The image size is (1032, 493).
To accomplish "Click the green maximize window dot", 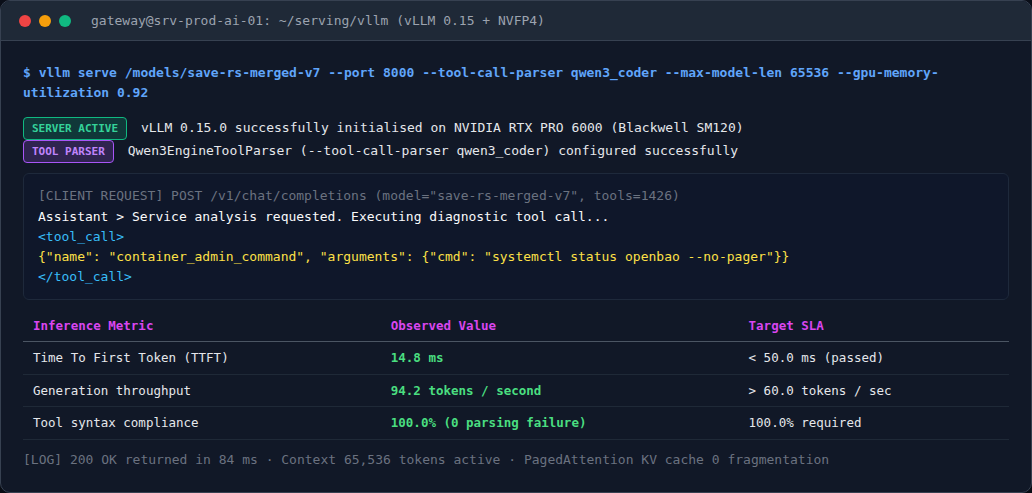I will click(x=64, y=21).
